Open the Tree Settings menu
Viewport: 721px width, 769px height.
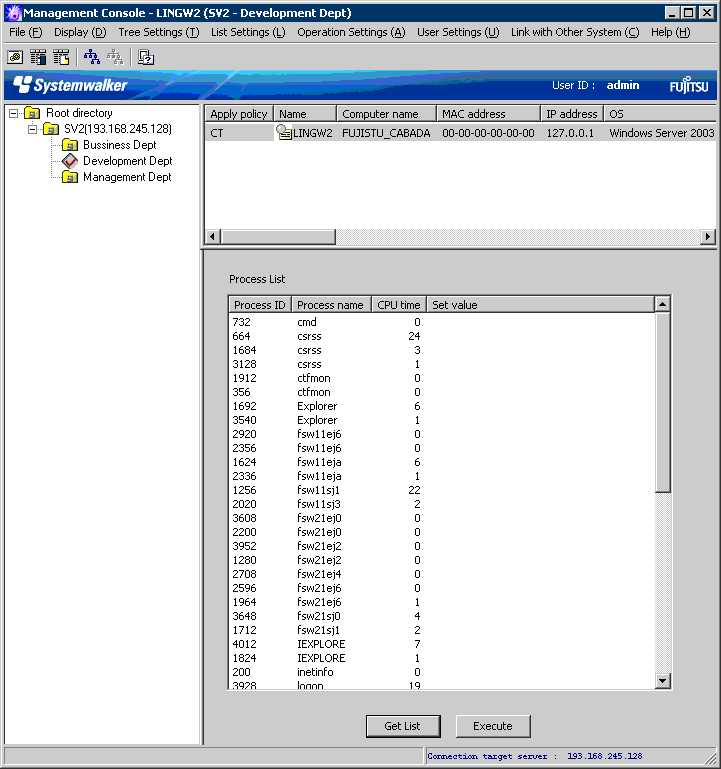(x=158, y=32)
